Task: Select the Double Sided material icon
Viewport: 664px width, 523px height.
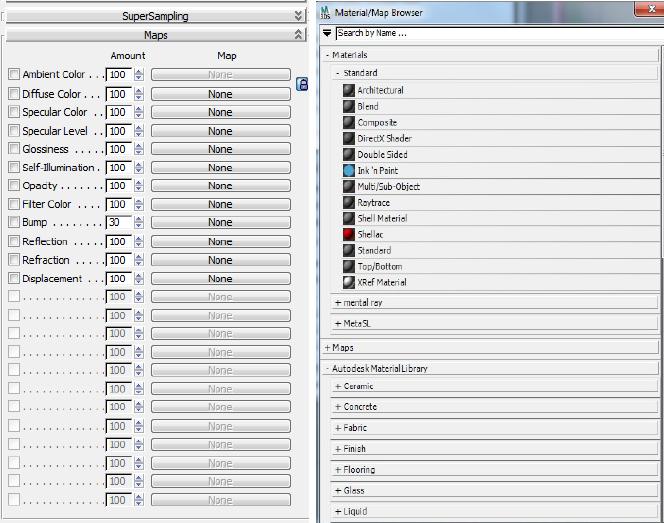Action: coord(349,154)
